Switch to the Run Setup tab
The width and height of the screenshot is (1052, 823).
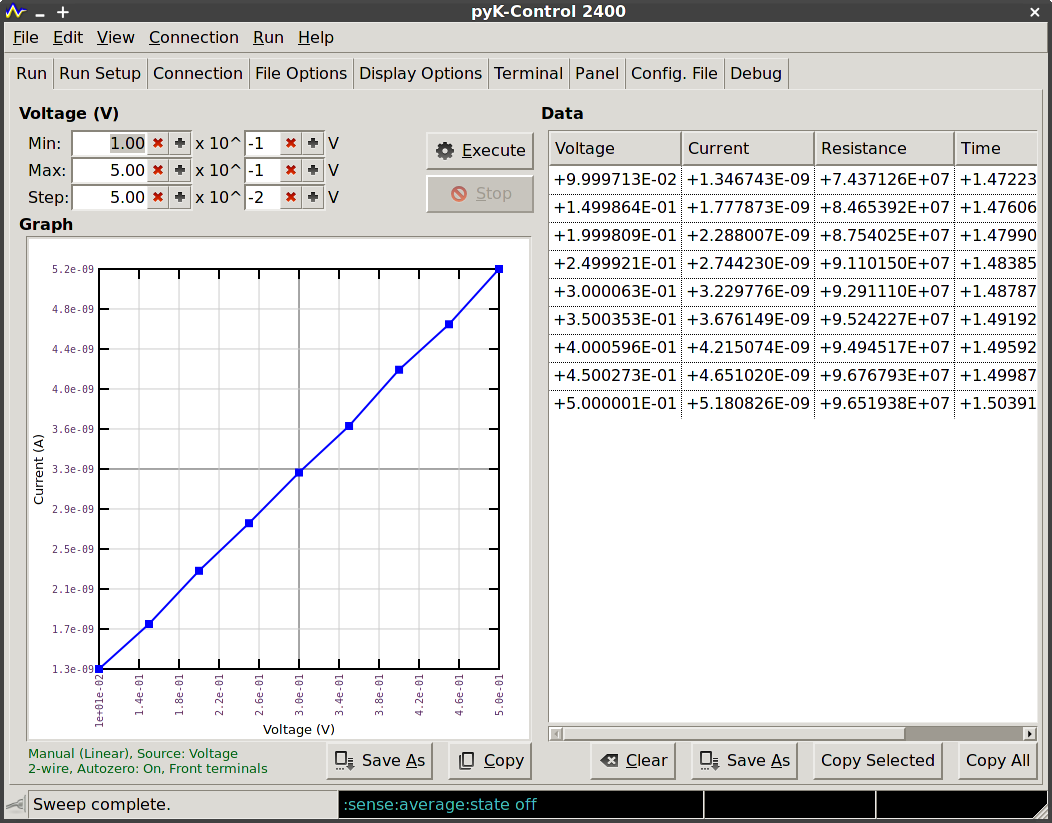coord(100,73)
